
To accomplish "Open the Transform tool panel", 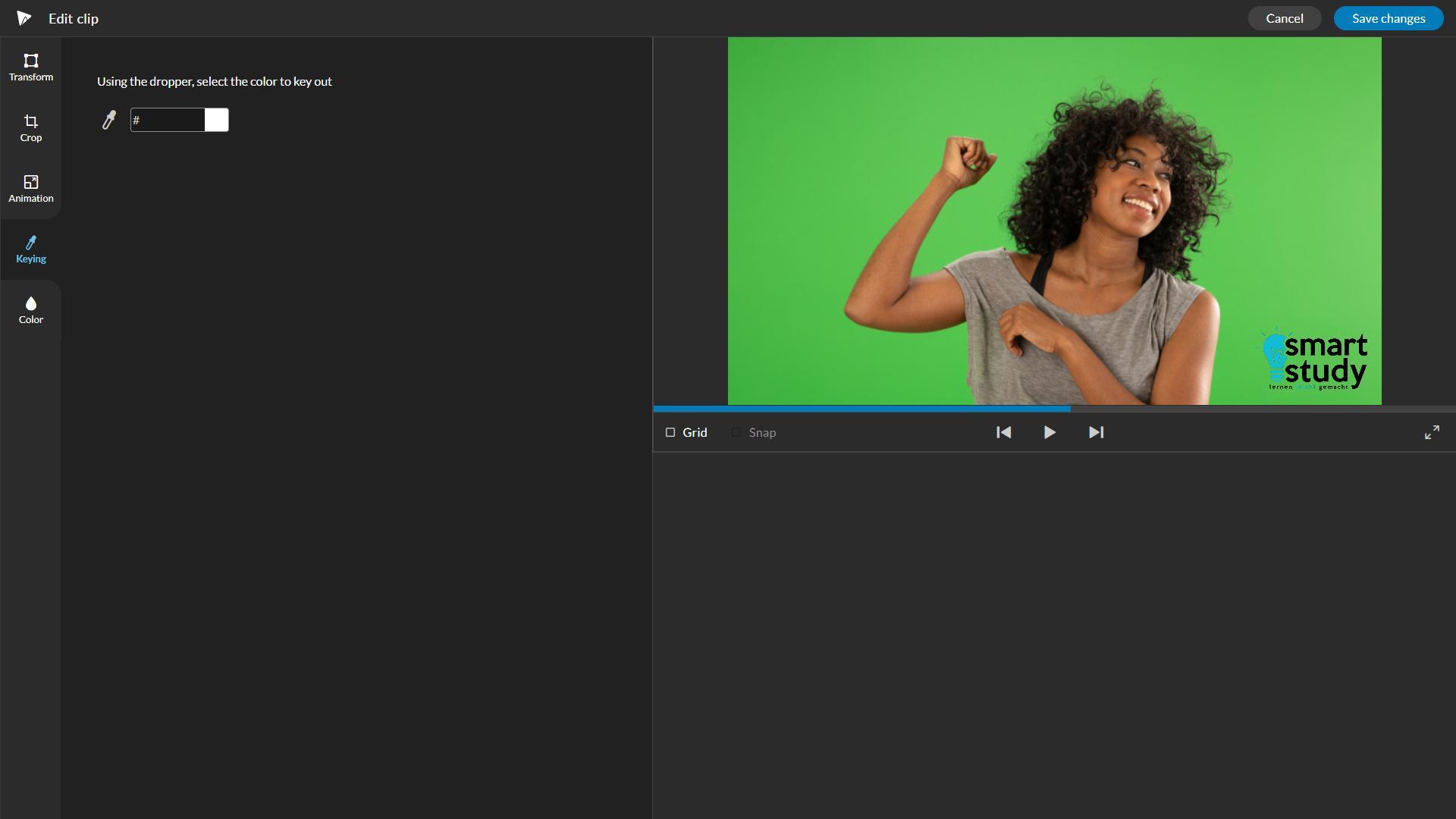I will pyautogui.click(x=31, y=67).
